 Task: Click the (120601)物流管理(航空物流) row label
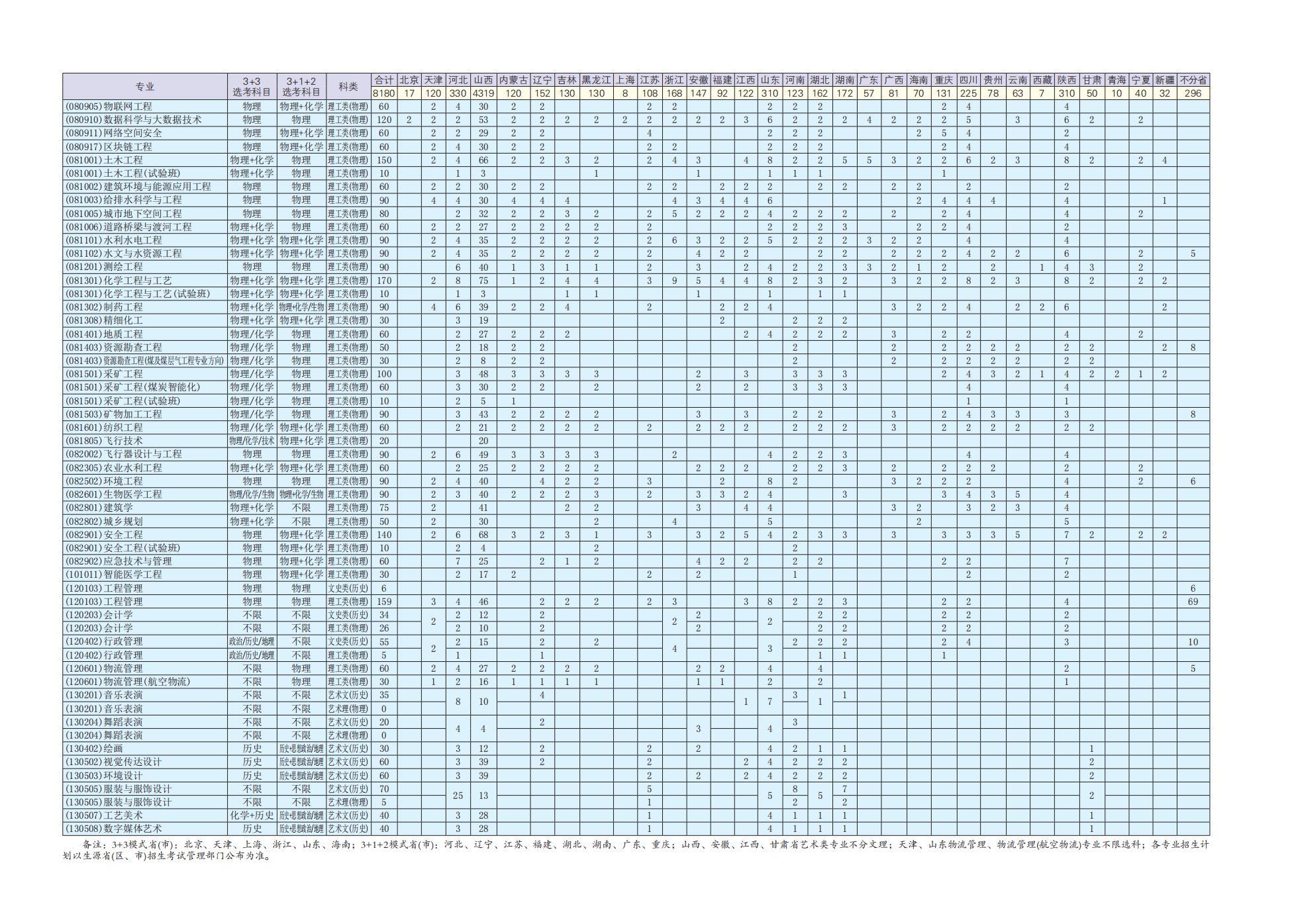point(128,682)
